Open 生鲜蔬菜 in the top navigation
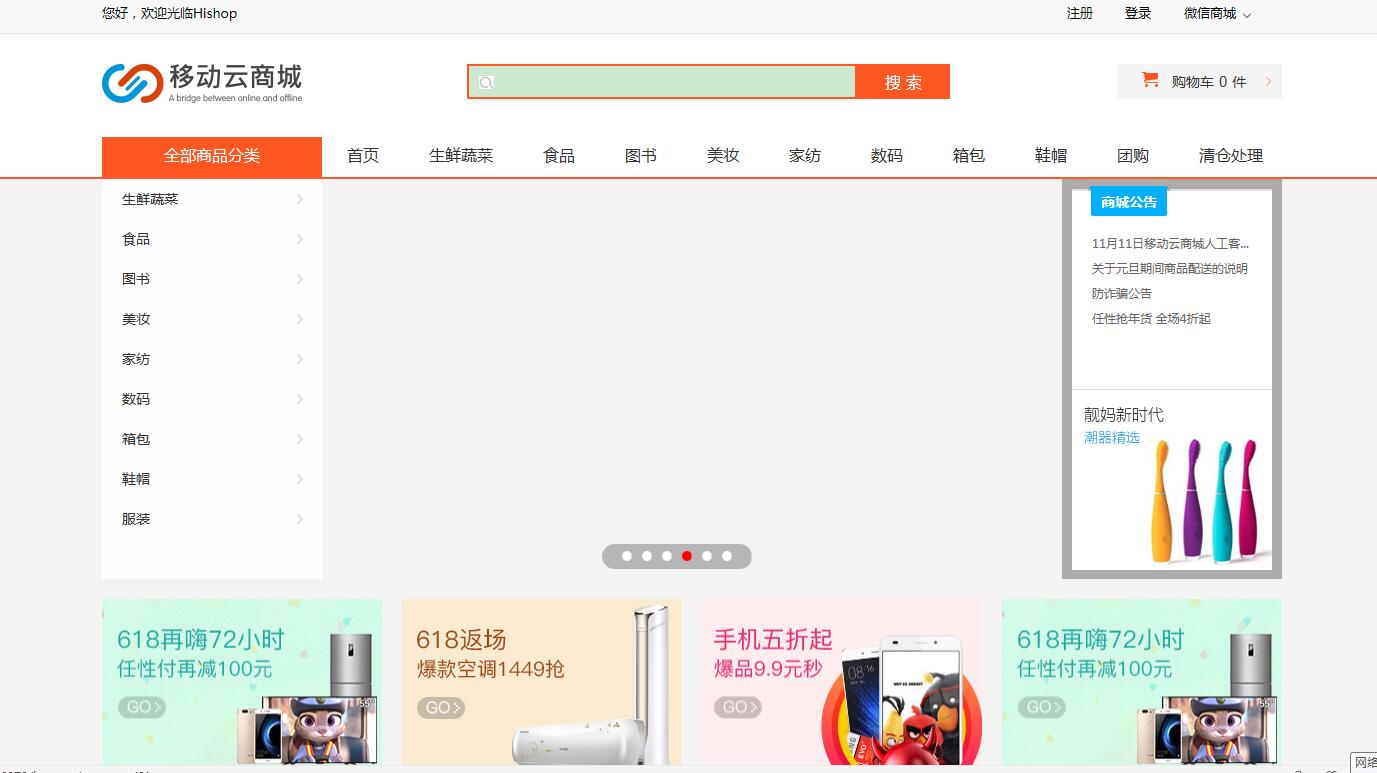 click(461, 156)
